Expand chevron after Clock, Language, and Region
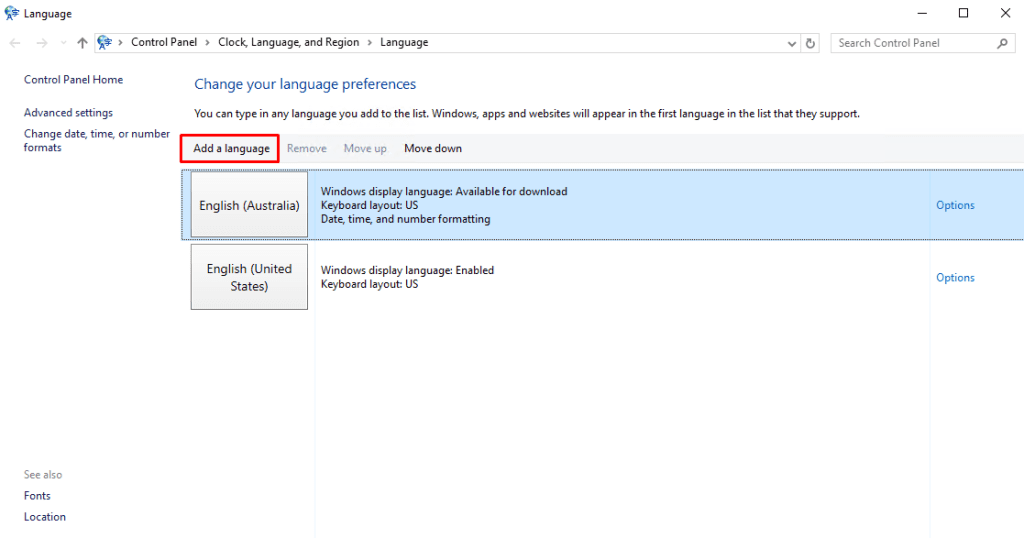 click(370, 42)
